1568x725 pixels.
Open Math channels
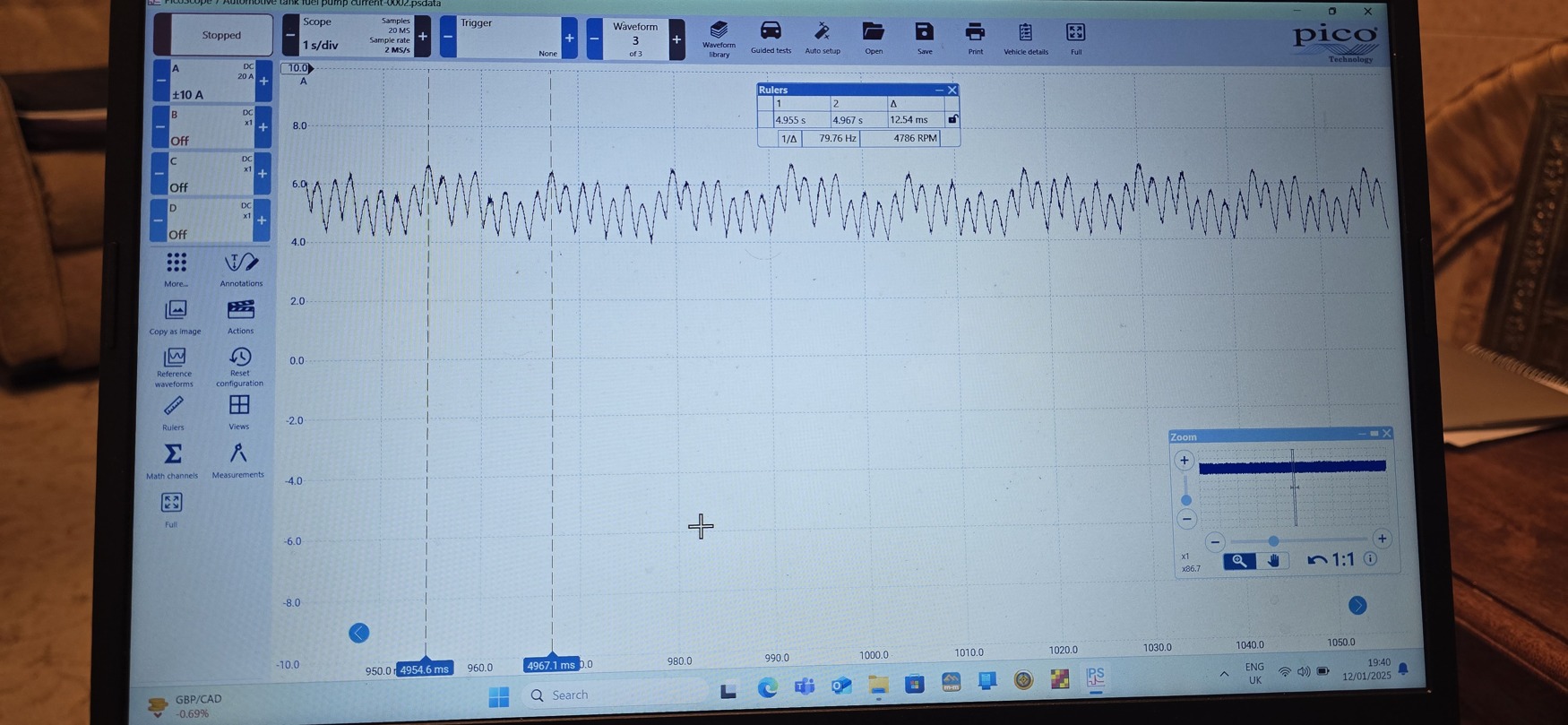coord(172,462)
